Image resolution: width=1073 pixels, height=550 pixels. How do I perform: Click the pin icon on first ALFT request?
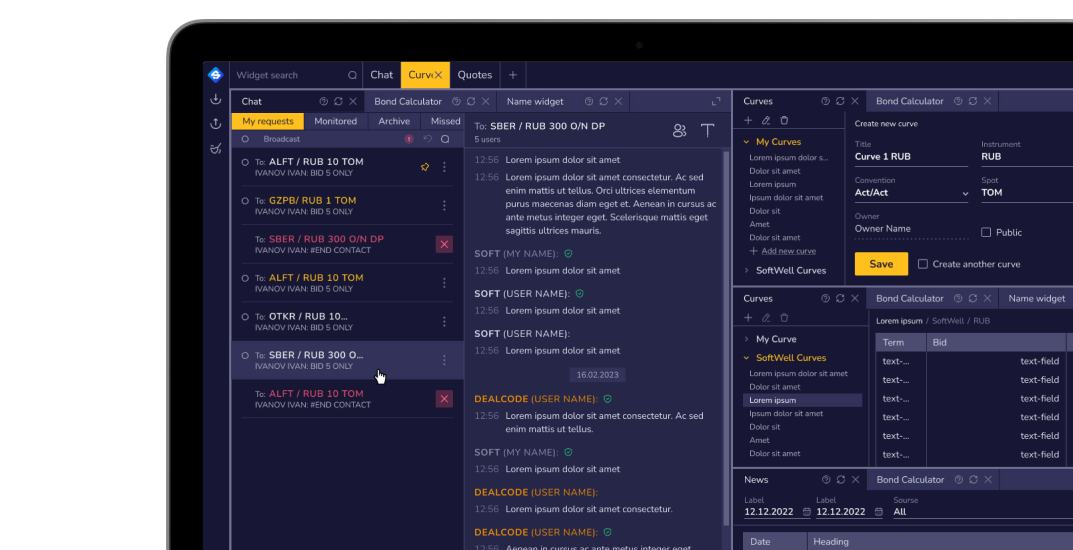[x=424, y=167]
